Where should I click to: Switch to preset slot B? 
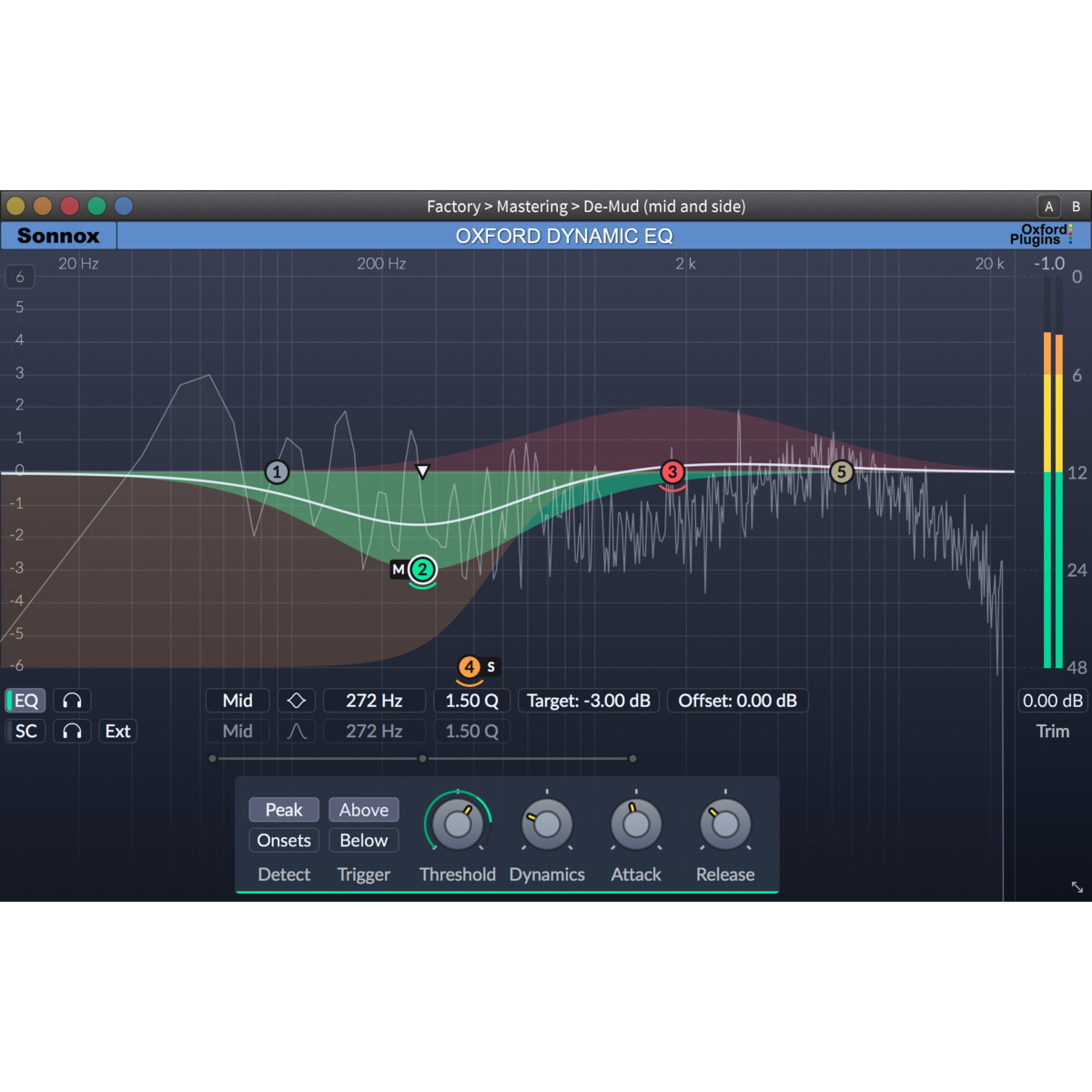click(1074, 207)
